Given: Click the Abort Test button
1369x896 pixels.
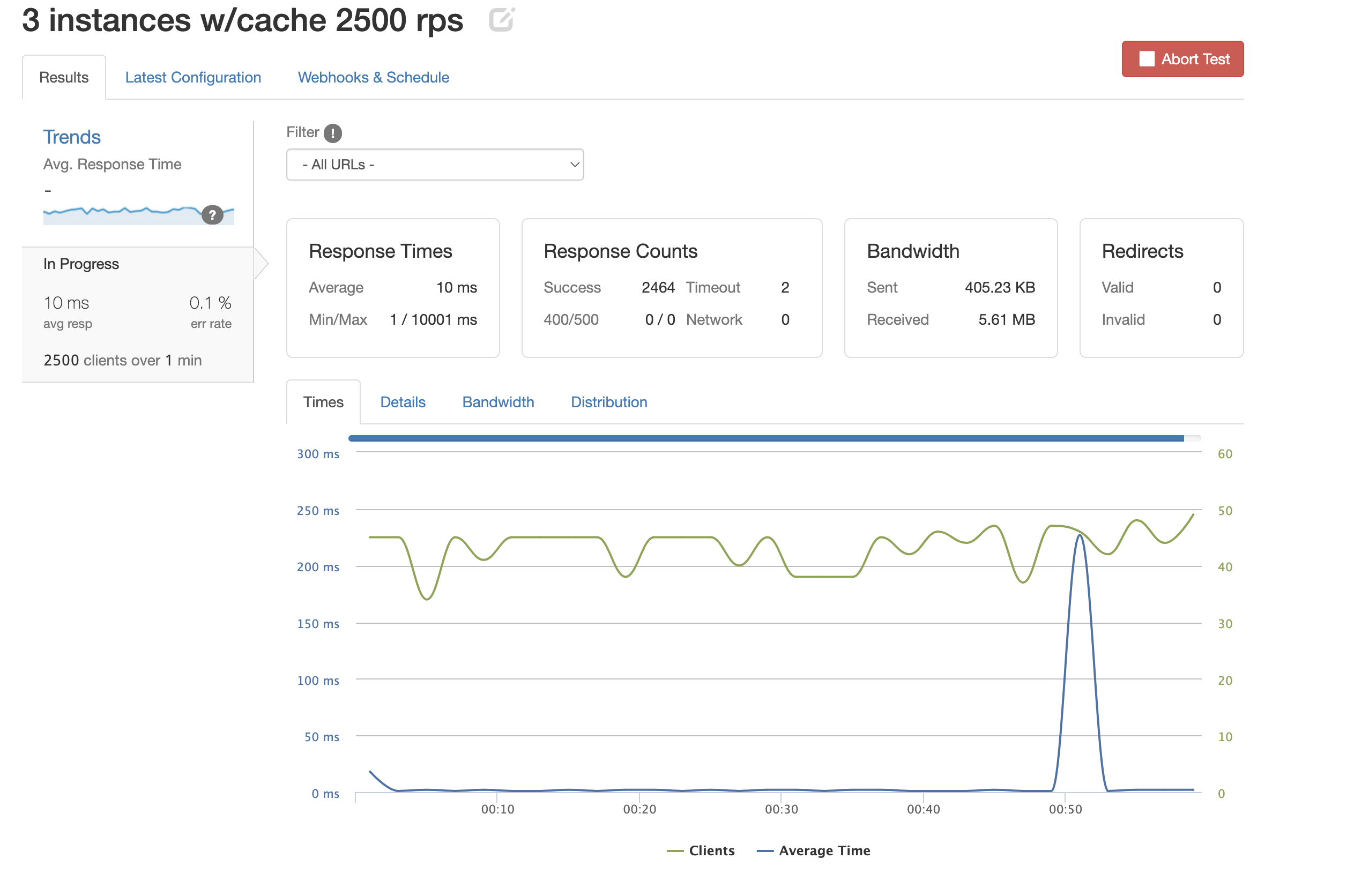Looking at the screenshot, I should tap(1182, 59).
